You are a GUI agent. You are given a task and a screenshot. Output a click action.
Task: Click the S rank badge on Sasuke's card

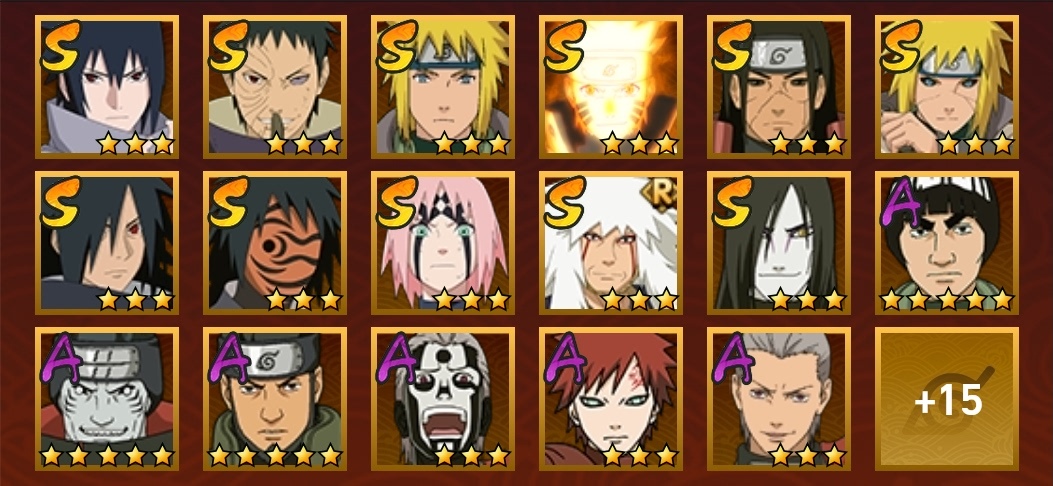60,46
